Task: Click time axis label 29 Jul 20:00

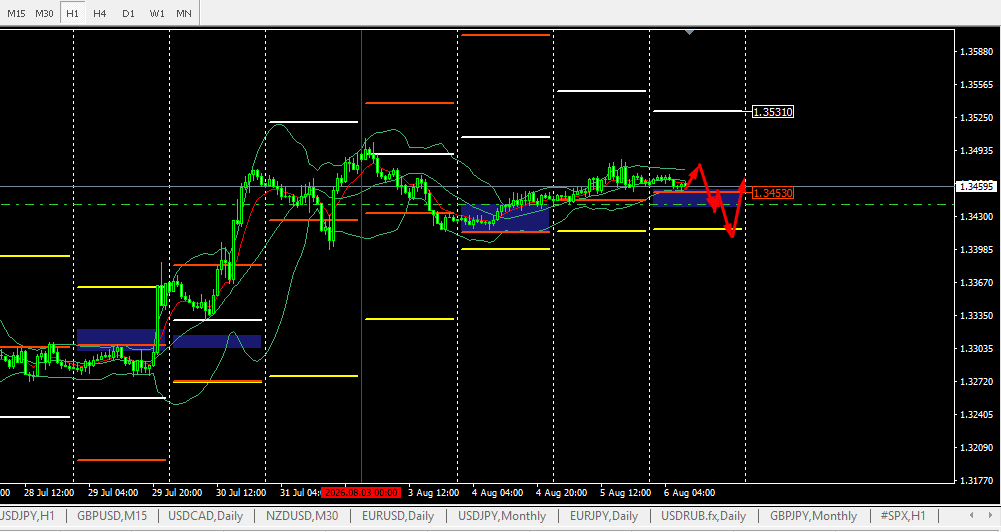Action: pos(177,492)
